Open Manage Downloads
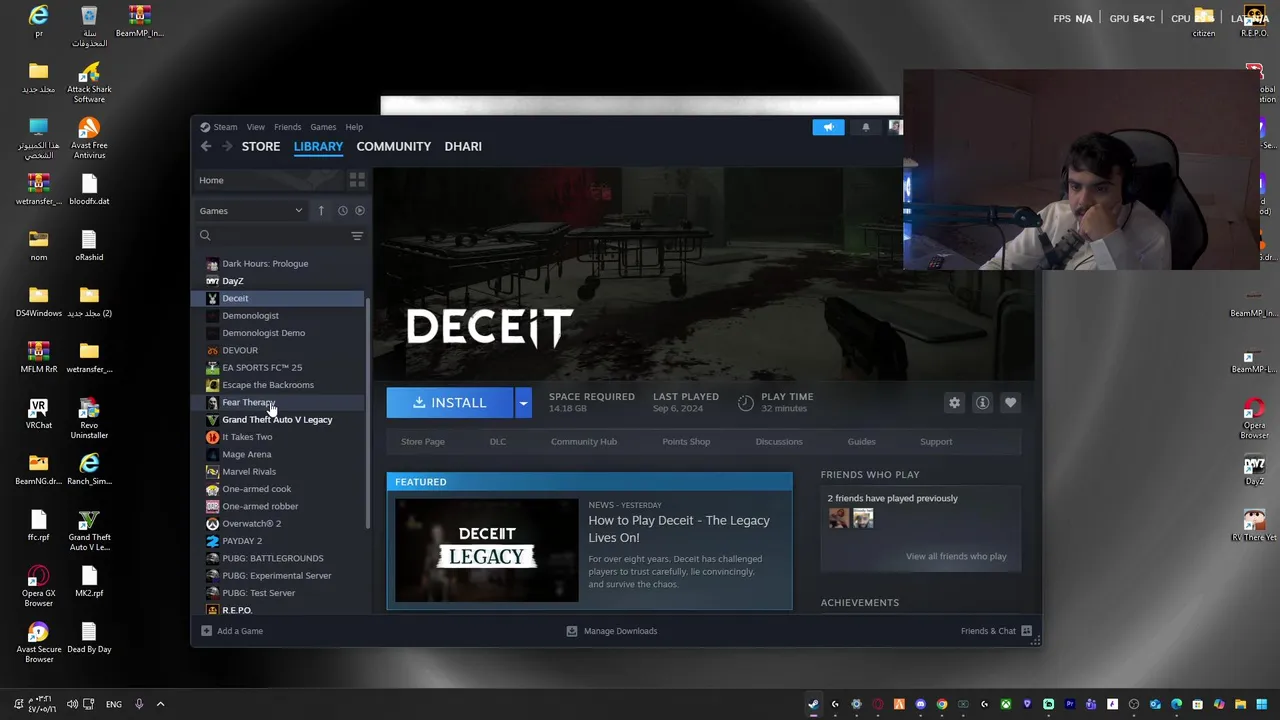 point(612,631)
